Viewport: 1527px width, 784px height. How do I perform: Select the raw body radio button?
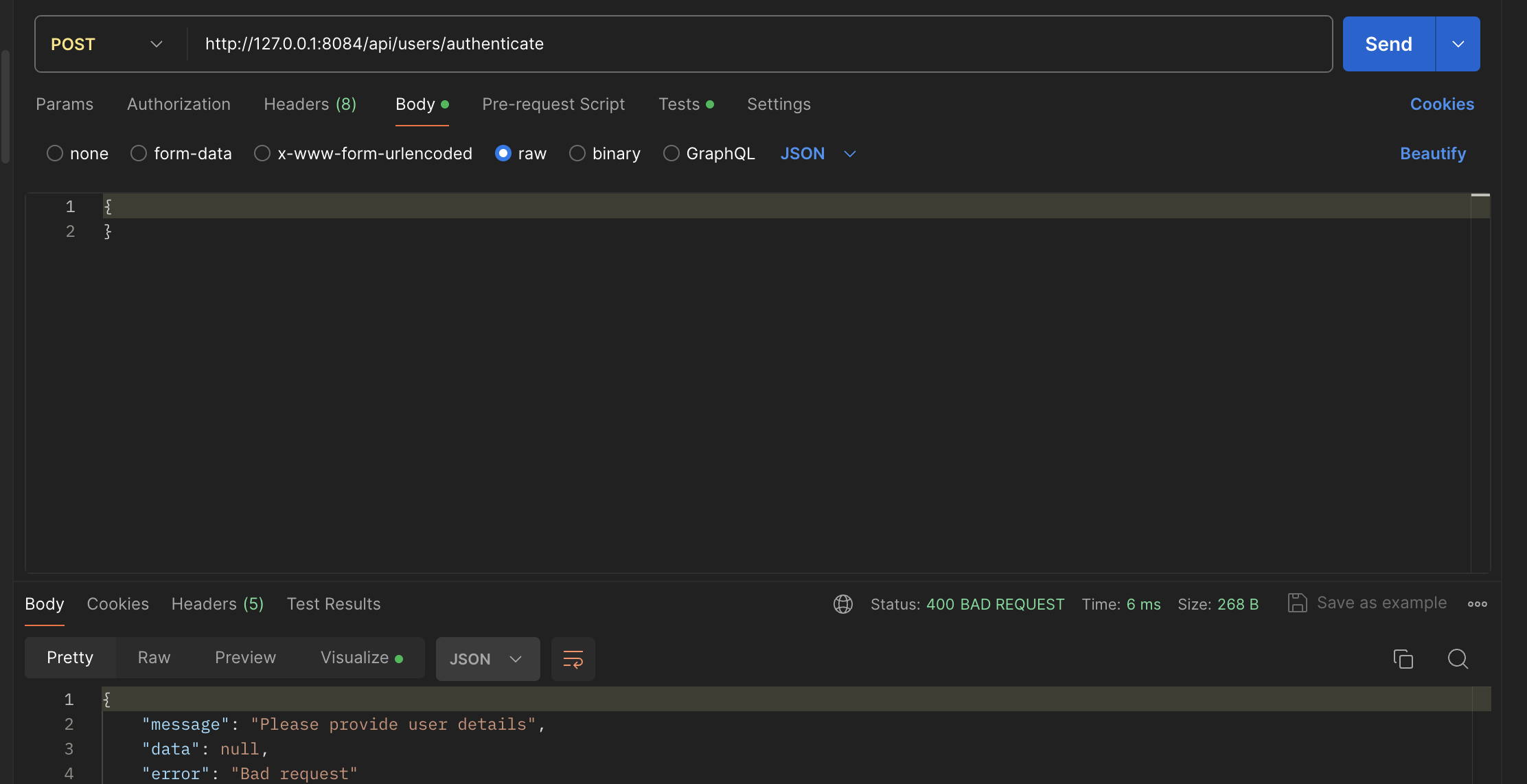coord(503,153)
